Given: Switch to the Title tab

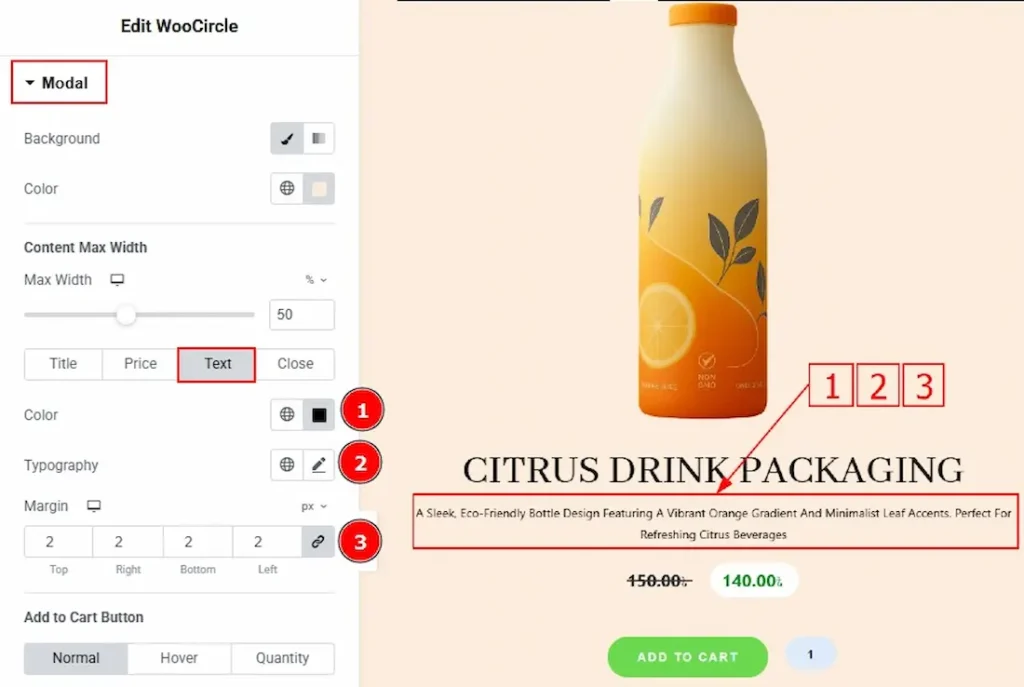Looking at the screenshot, I should (63, 364).
